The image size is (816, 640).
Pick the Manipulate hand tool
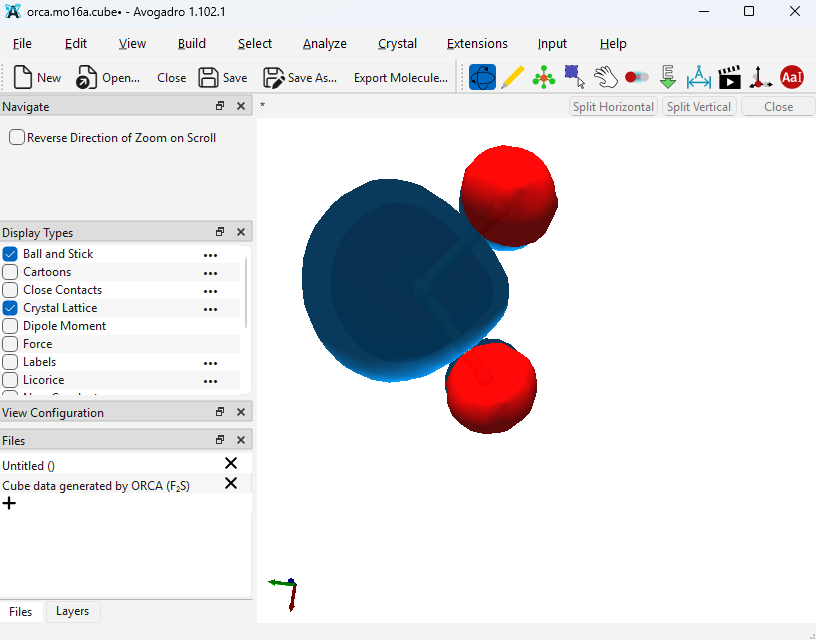(605, 77)
